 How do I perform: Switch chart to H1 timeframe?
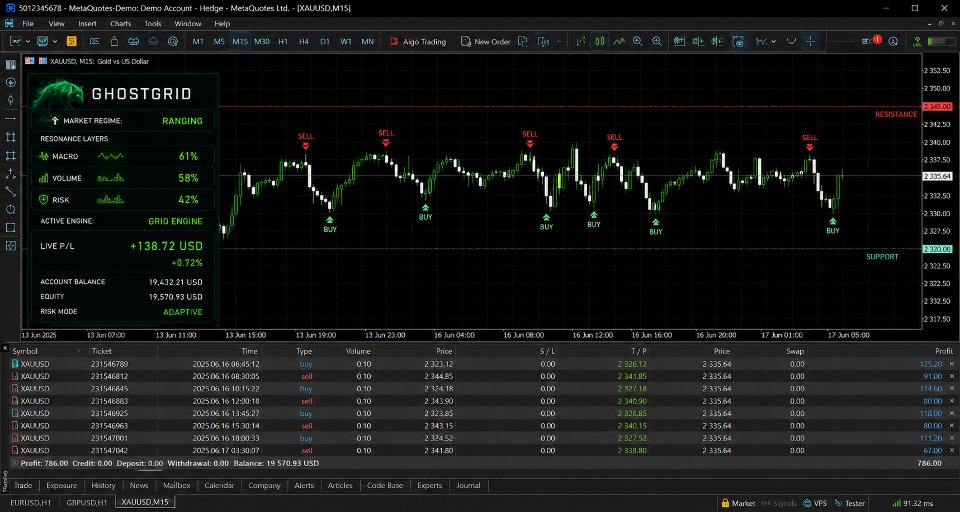coord(283,42)
